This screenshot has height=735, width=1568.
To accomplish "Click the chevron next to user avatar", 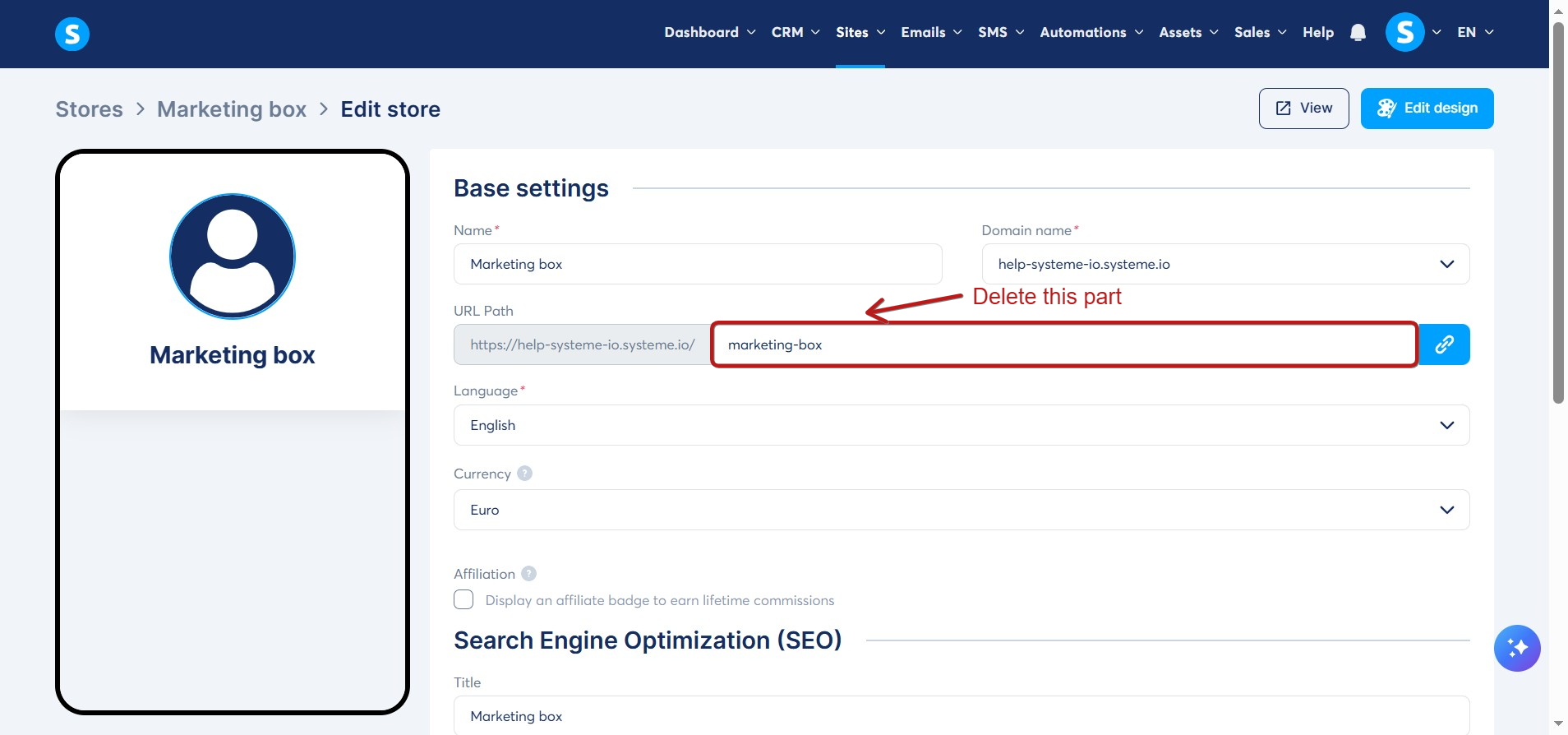I will click(x=1437, y=33).
